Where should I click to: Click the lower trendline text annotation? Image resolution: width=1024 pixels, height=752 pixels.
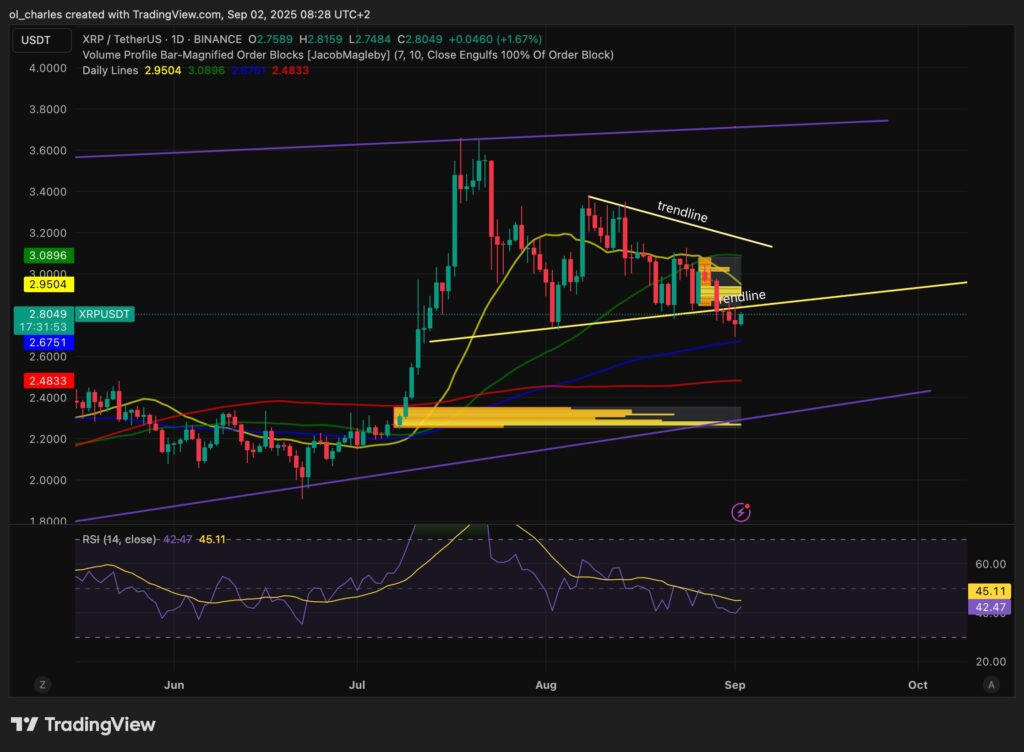741,295
